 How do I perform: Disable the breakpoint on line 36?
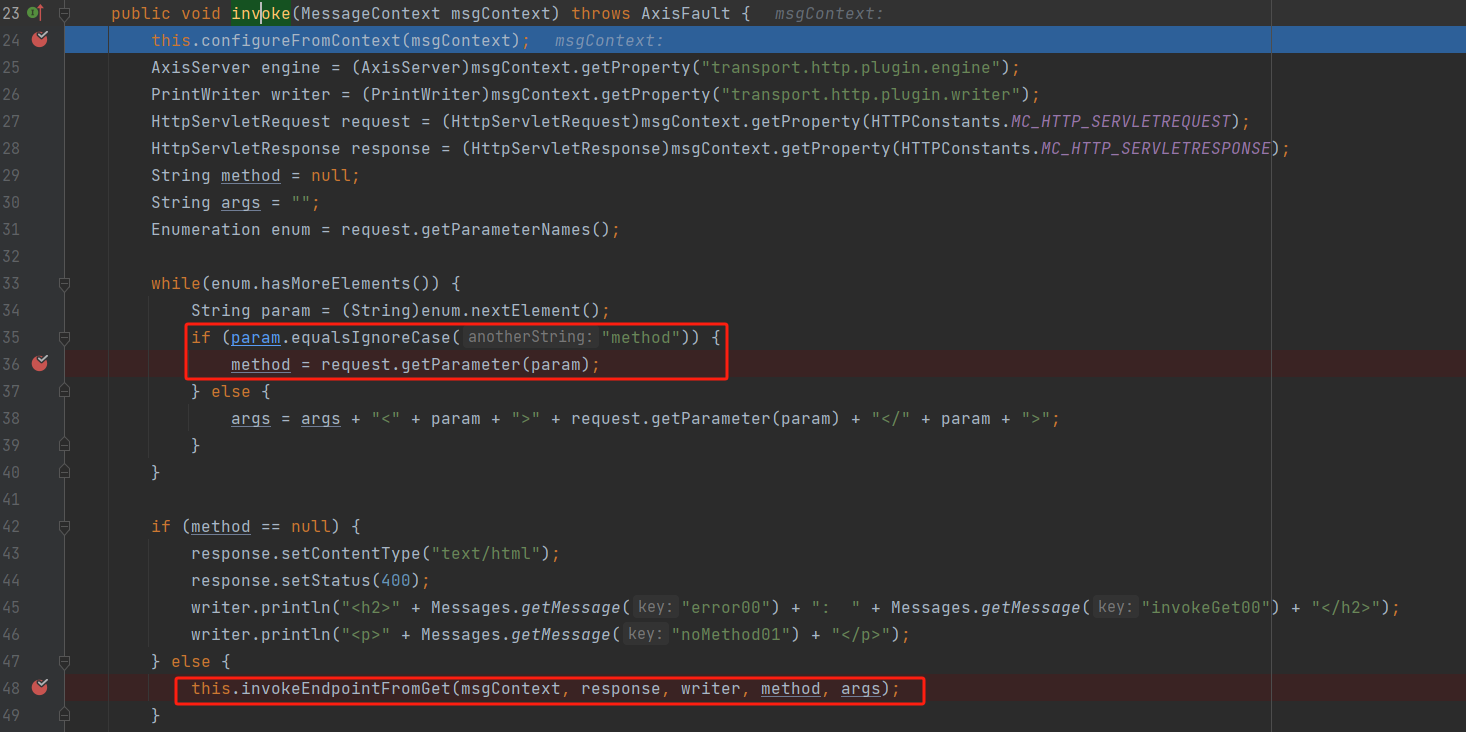tap(40, 364)
